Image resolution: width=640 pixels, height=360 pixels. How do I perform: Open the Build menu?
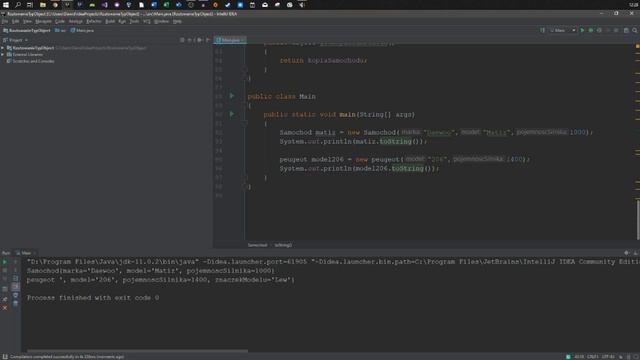(110, 21)
